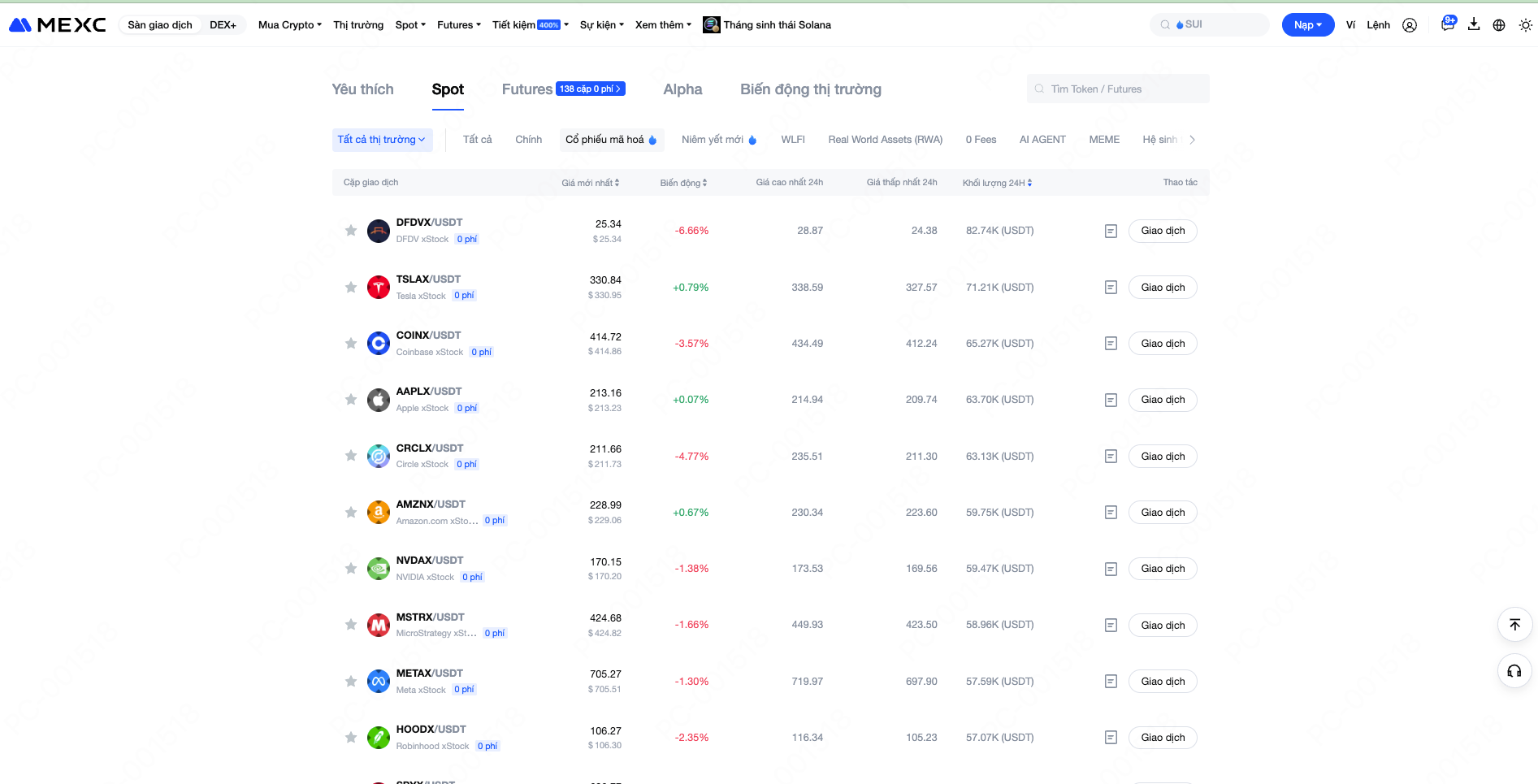Image resolution: width=1538 pixels, height=784 pixels.
Task: Open the language globe icon
Action: (x=1499, y=25)
